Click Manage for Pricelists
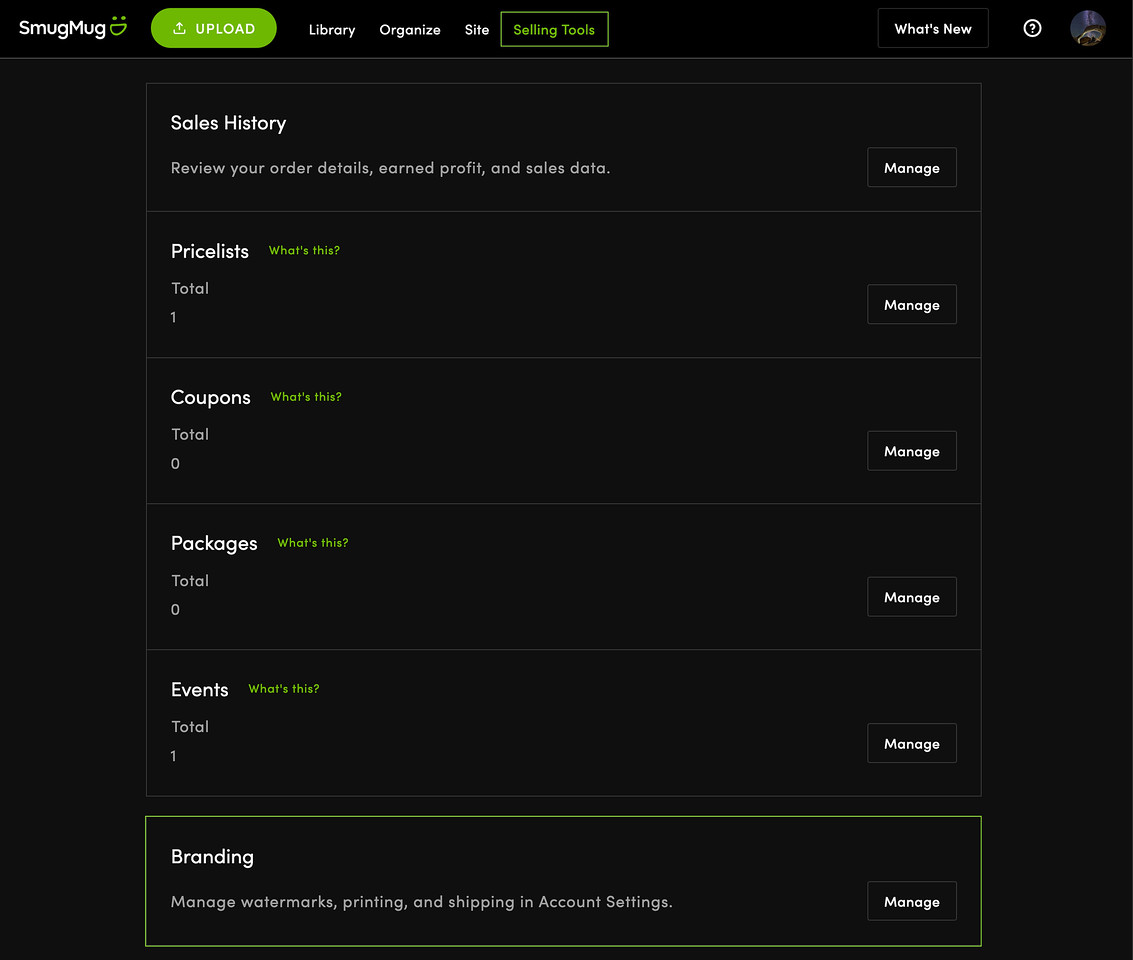The height and width of the screenshot is (960, 1133). (912, 305)
